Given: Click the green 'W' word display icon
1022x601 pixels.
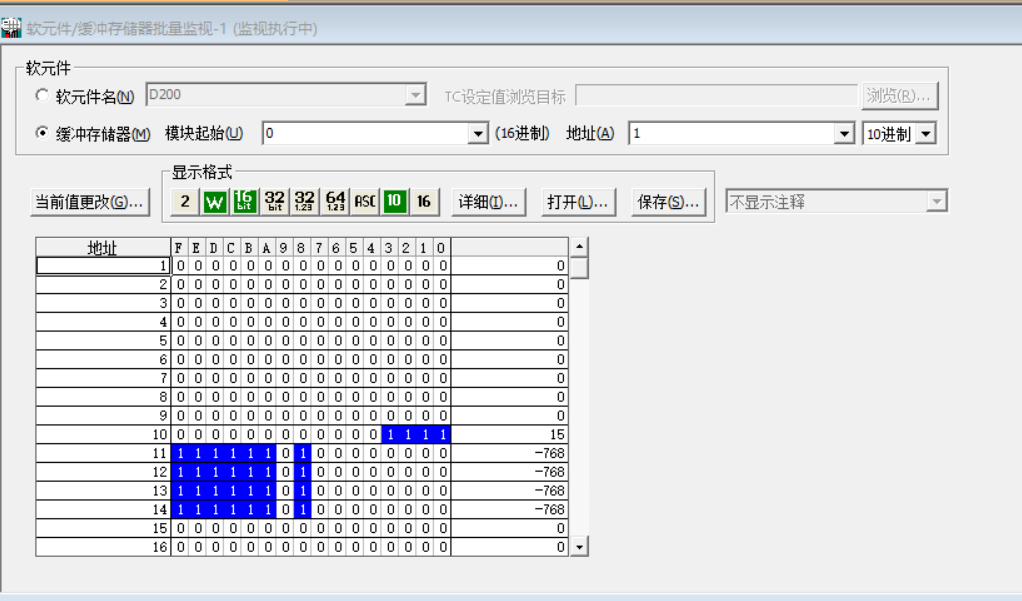Looking at the screenshot, I should 215,202.
